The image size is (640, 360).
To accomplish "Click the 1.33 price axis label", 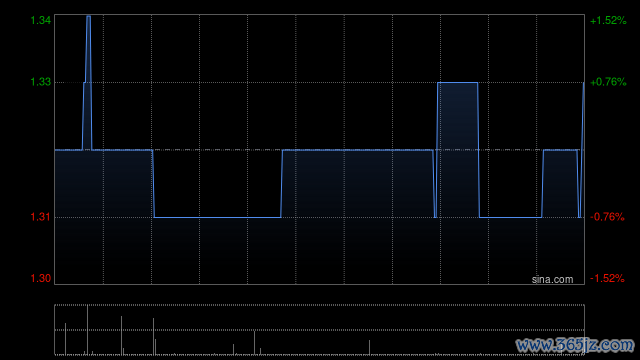I will coord(41,82).
